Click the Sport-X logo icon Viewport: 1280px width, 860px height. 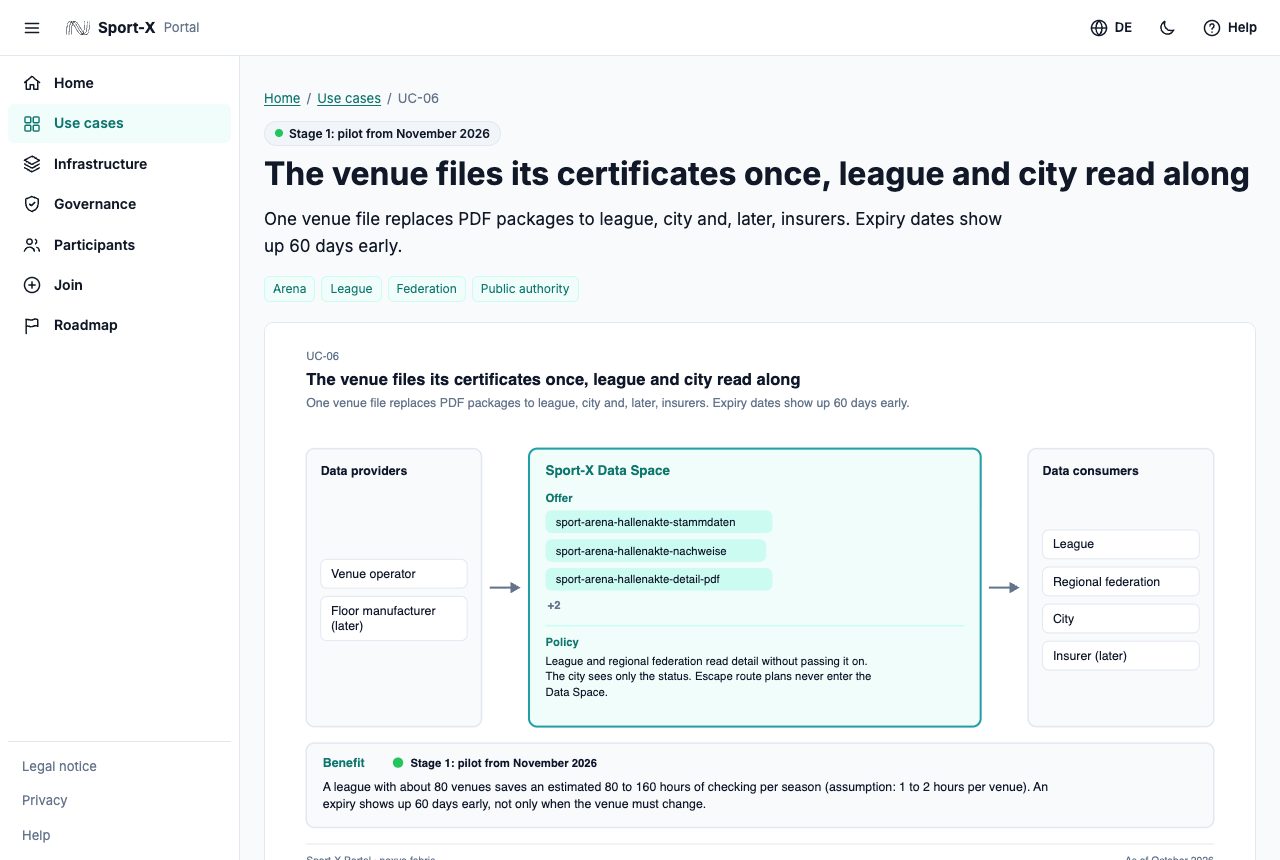(78, 28)
